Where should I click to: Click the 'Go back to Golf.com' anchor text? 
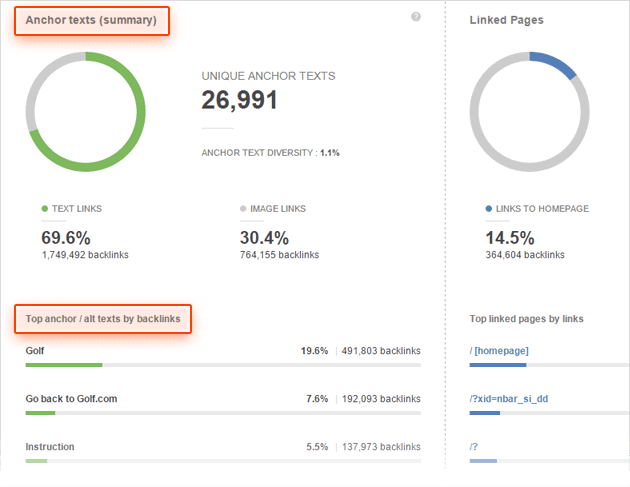(x=71, y=399)
